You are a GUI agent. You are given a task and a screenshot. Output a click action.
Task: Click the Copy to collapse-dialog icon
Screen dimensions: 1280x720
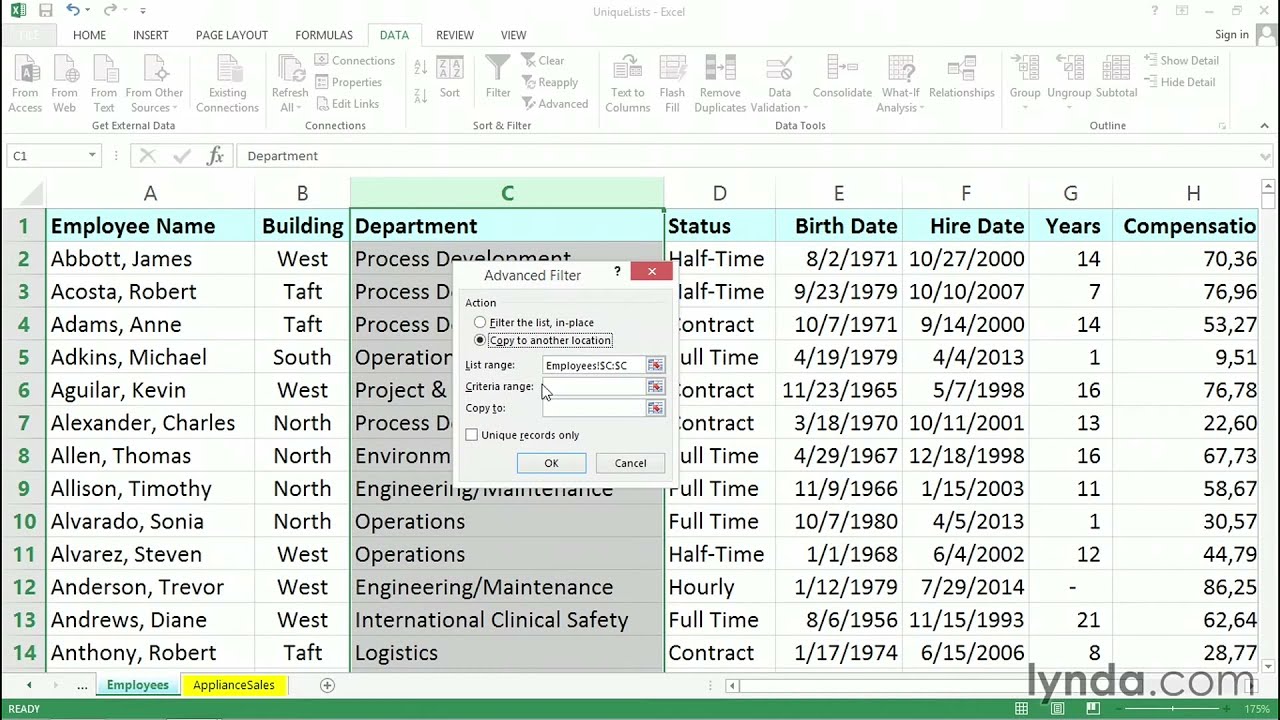tap(655, 408)
